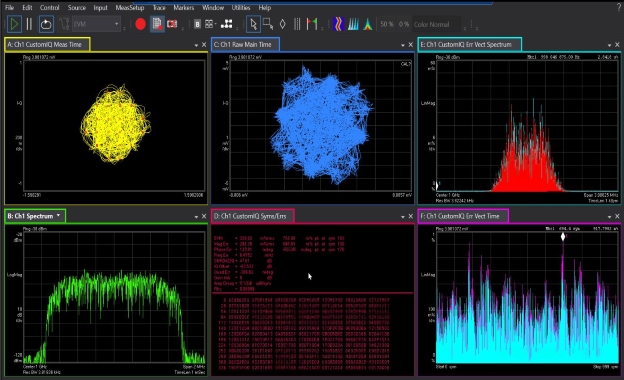The height and width of the screenshot is (380, 624).
Task: Close the trace C Raw Main Time panel
Action: tap(411, 45)
